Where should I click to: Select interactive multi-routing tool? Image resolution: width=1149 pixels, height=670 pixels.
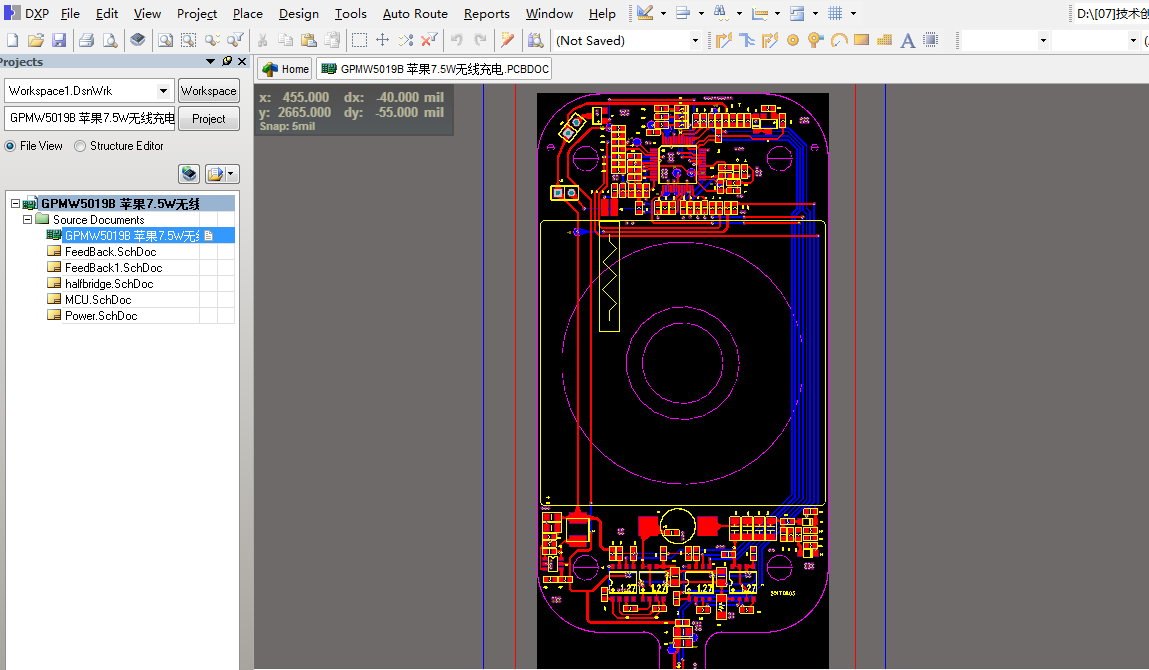tap(747, 40)
